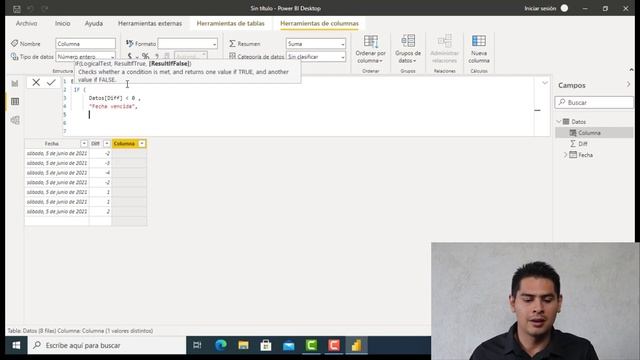
Task: Apply thousands separator comma icon
Action: (x=157, y=56)
